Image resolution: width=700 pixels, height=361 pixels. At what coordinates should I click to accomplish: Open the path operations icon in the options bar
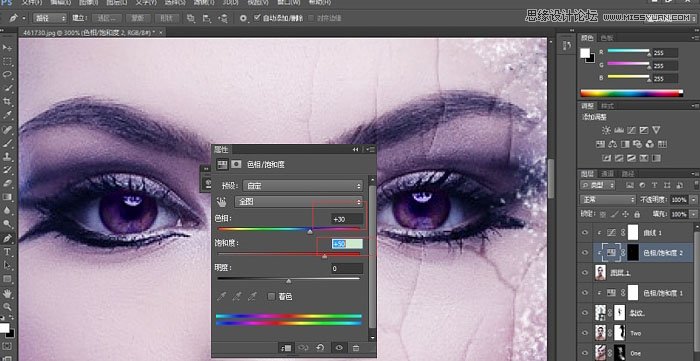191,18
